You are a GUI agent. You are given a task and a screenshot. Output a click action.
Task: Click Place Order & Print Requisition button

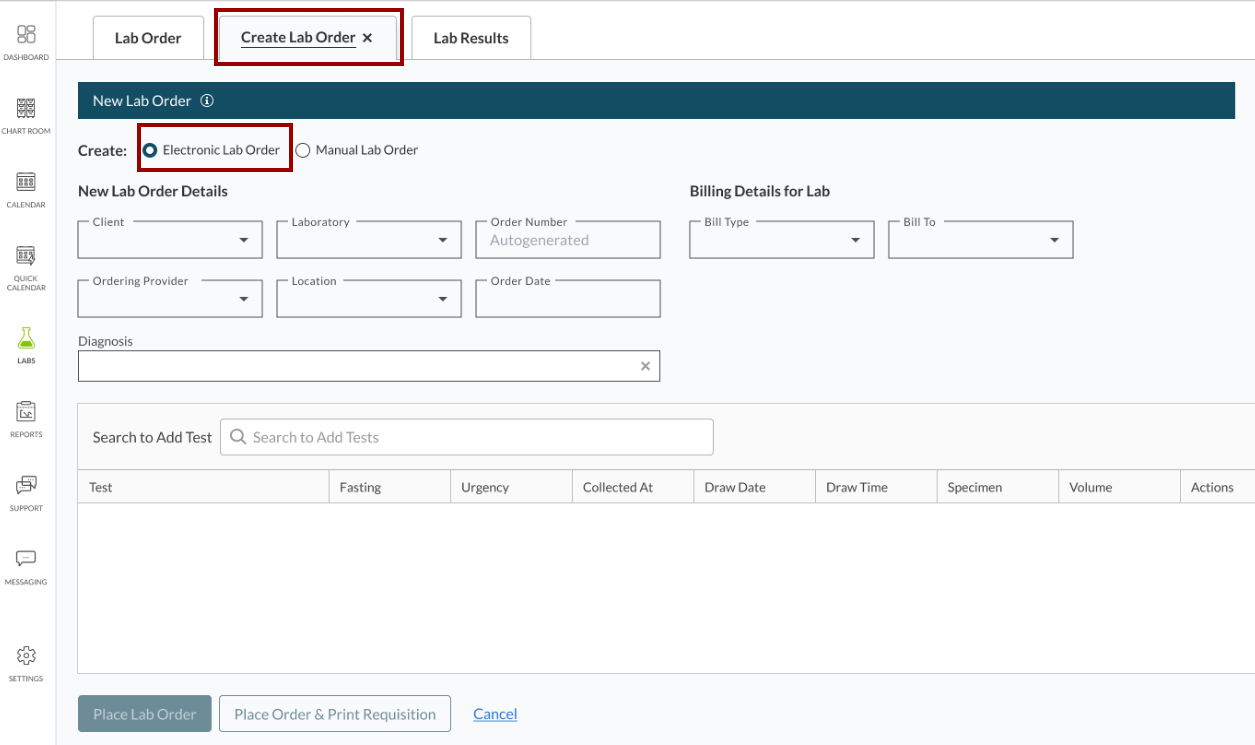[335, 714]
